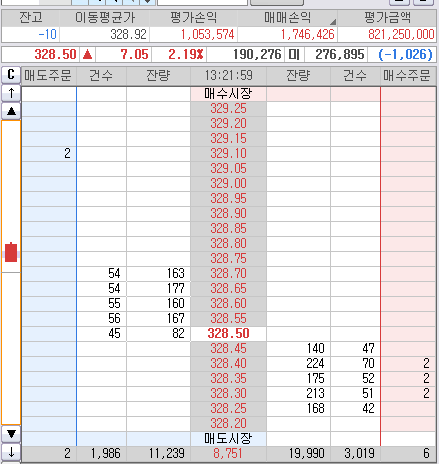Click the 매도시장 market sell cell
Image resolution: width=439 pixels, height=464 pixels.
[x=228, y=439]
